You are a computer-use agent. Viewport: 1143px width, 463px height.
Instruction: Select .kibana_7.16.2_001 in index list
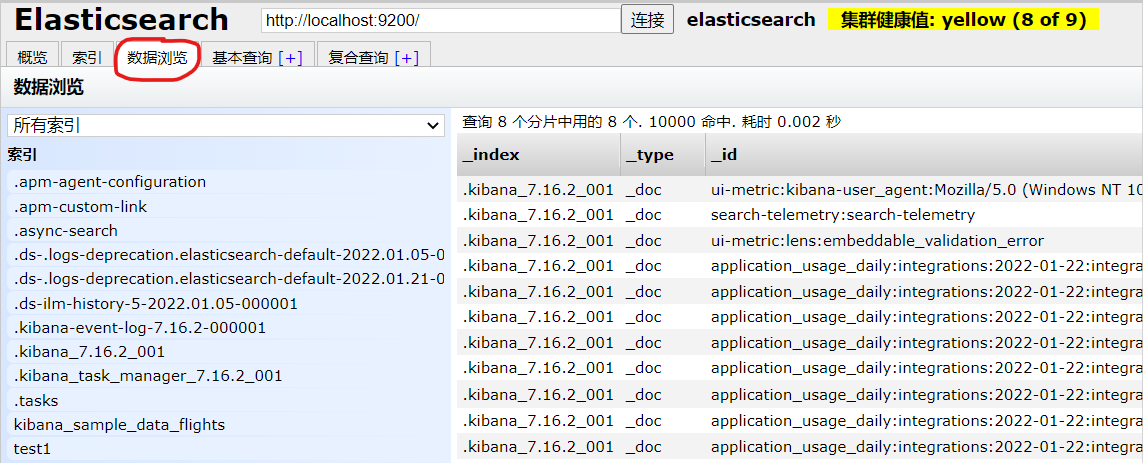point(227,352)
